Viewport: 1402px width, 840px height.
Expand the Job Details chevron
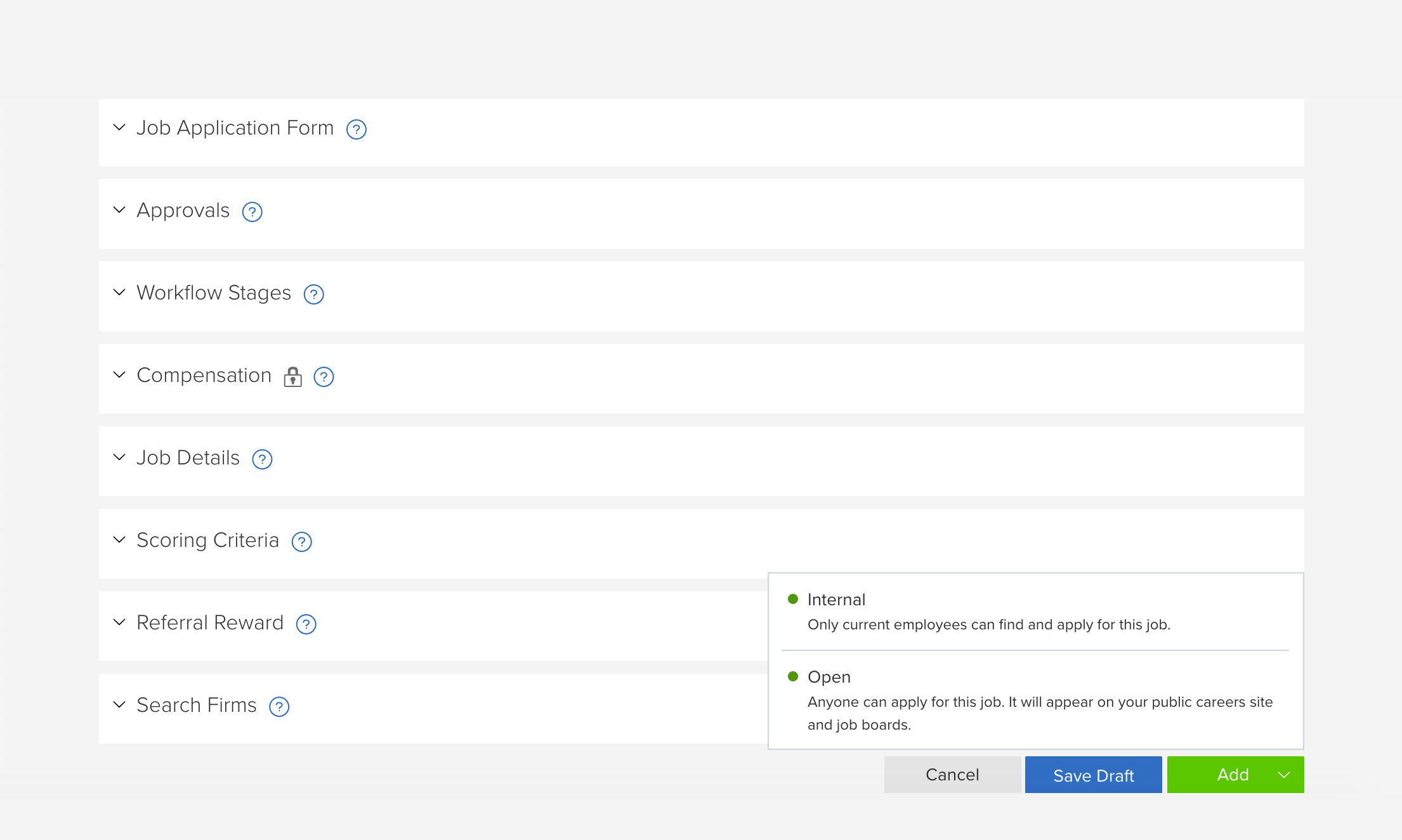point(119,457)
